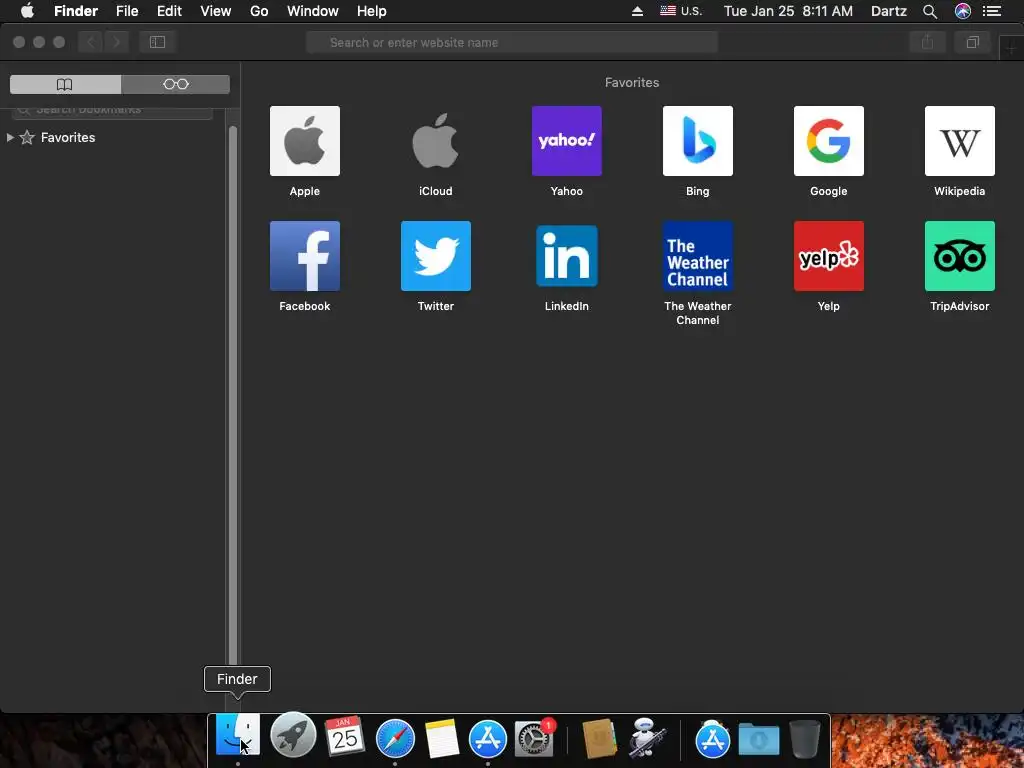The width and height of the screenshot is (1024, 768).
Task: Open Notes in the Dock
Action: 442,738
